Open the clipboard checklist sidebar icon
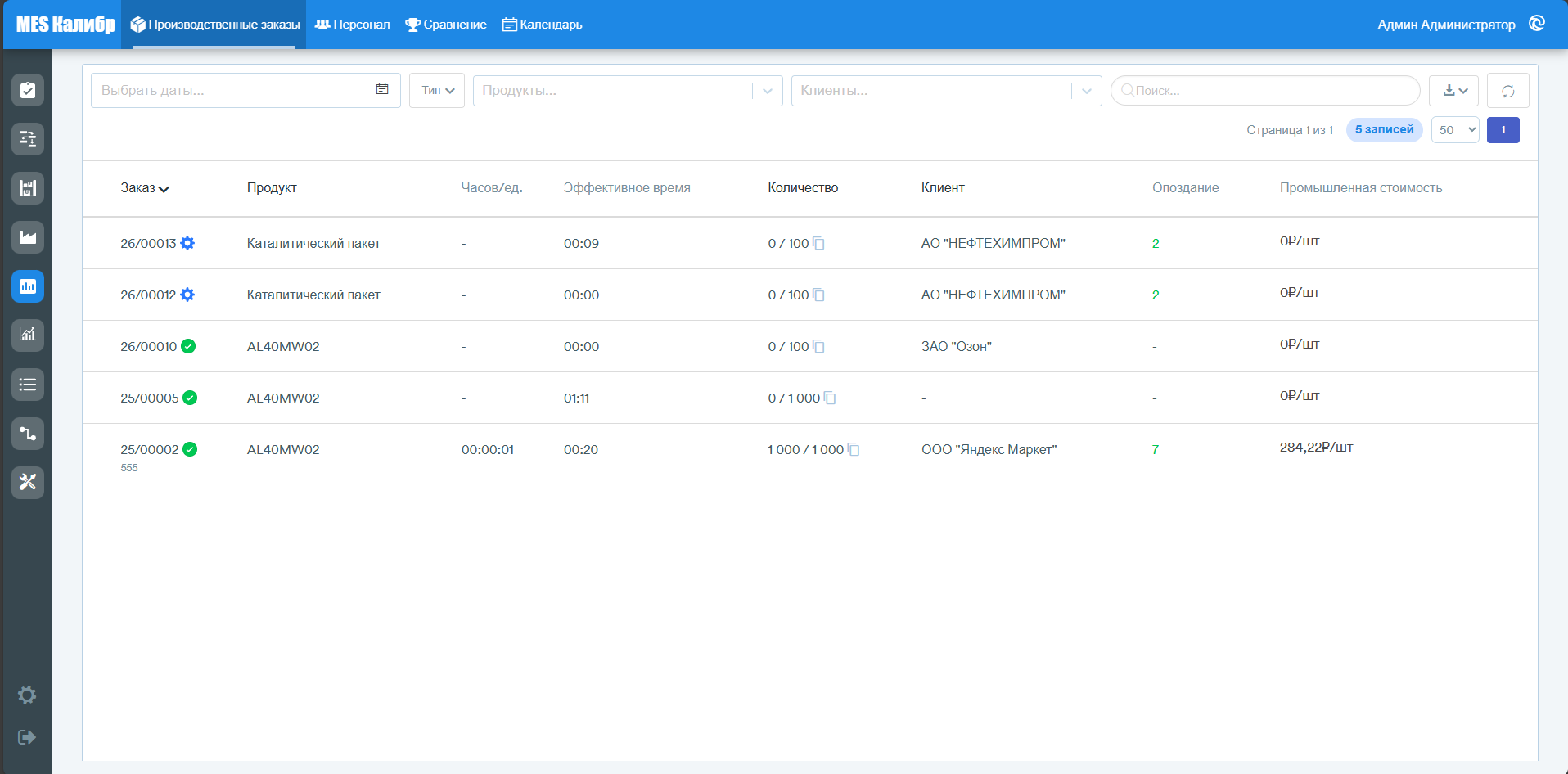The width and height of the screenshot is (1568, 774). point(28,90)
